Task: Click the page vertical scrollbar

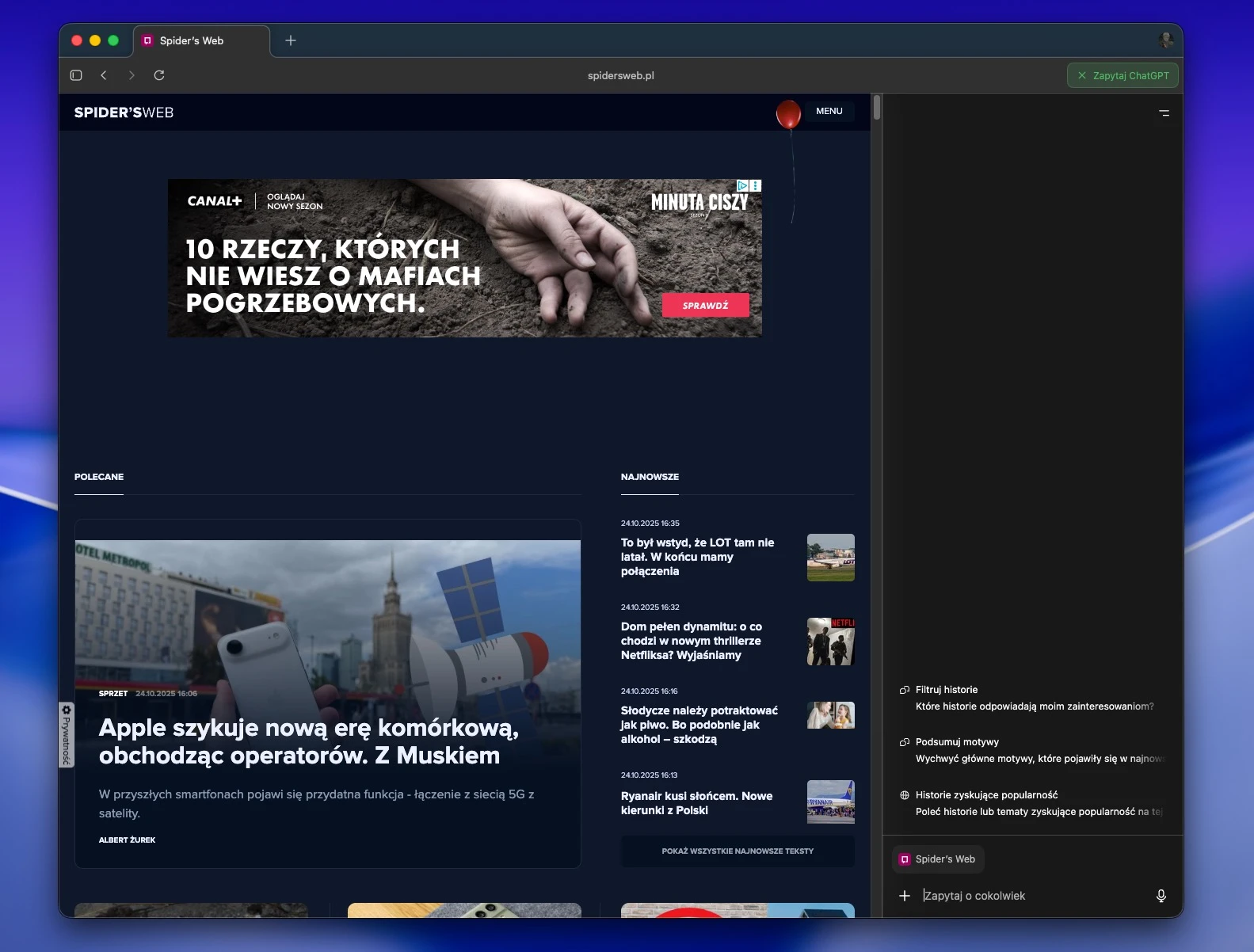Action: pos(877,108)
